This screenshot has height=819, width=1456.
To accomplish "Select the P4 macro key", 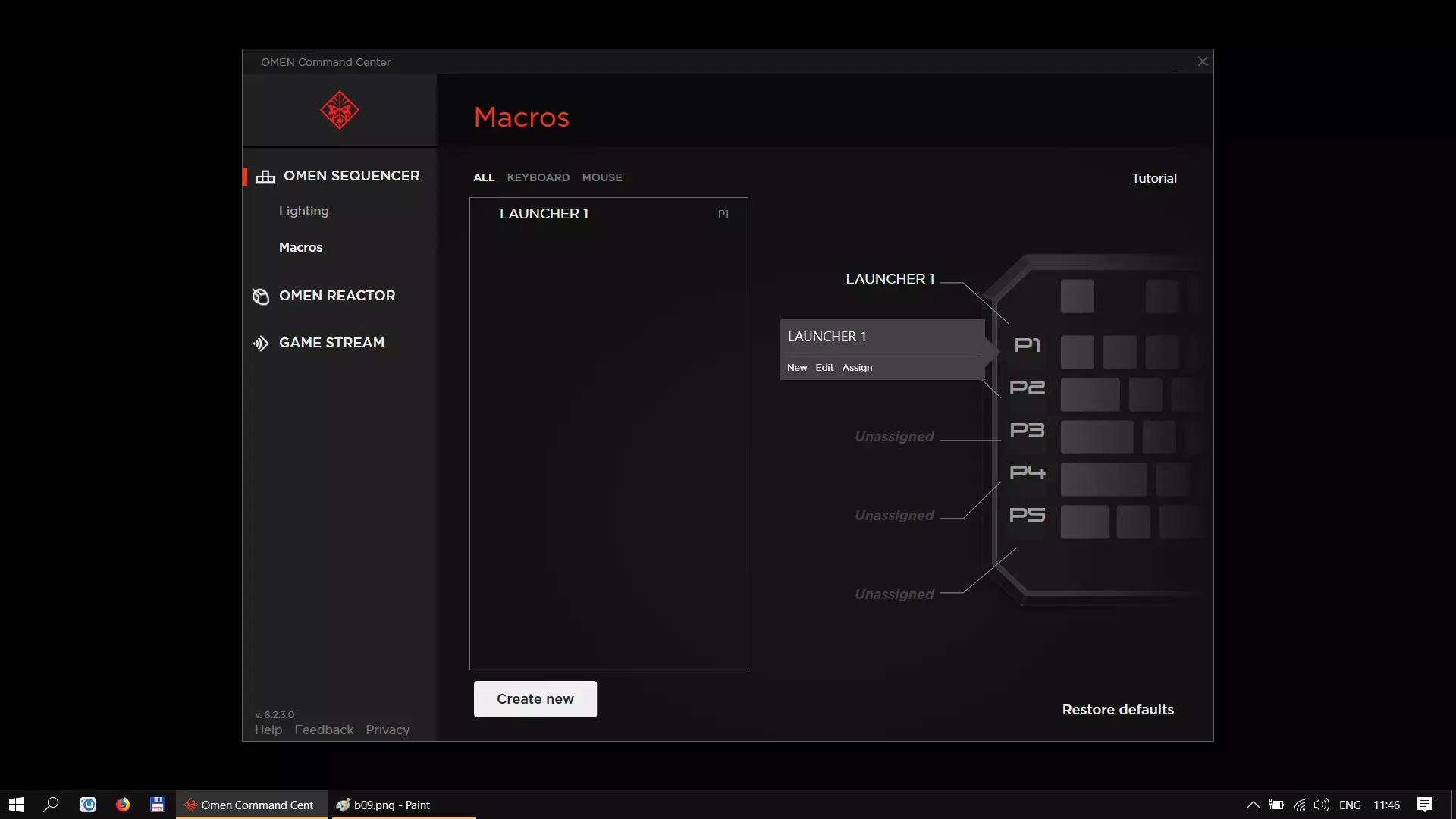I will pyautogui.click(x=1027, y=472).
